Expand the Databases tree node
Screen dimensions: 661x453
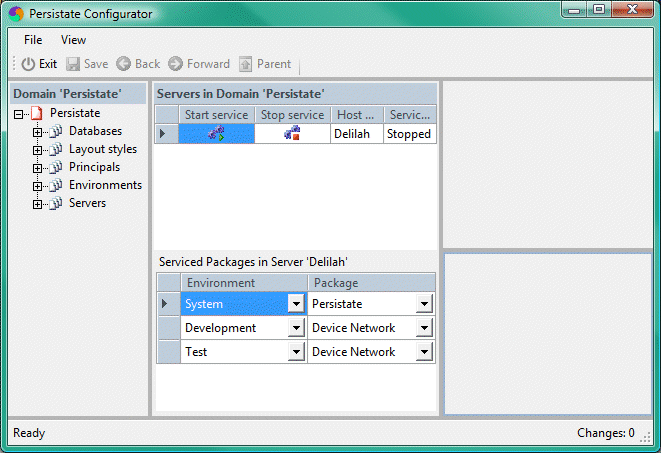pos(37,132)
